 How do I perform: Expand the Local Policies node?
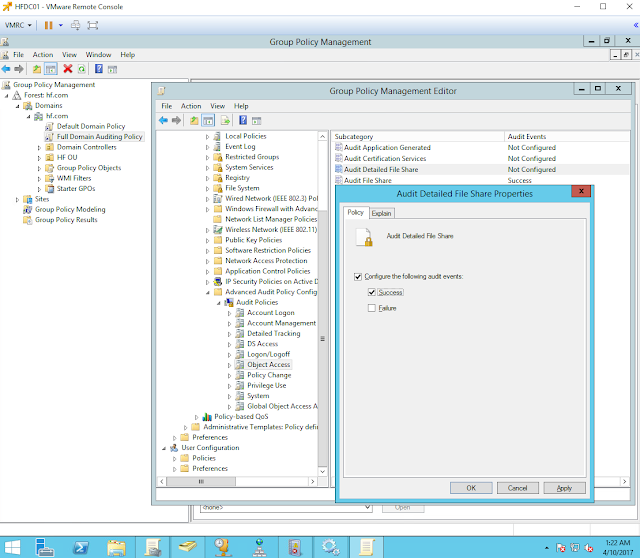(207, 137)
